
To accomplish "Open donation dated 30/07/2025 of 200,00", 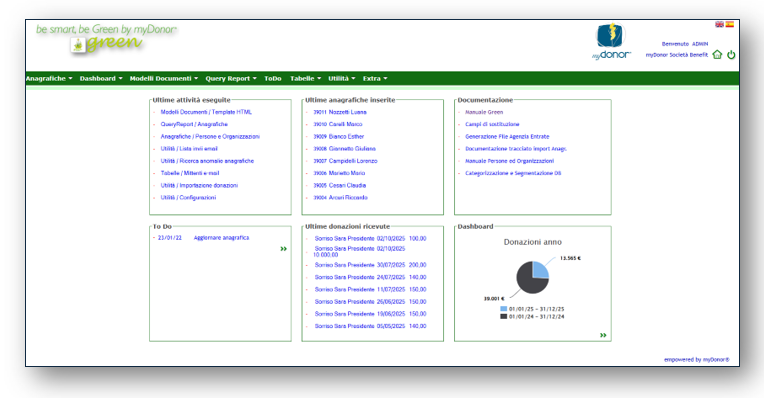I will click(x=370, y=265).
